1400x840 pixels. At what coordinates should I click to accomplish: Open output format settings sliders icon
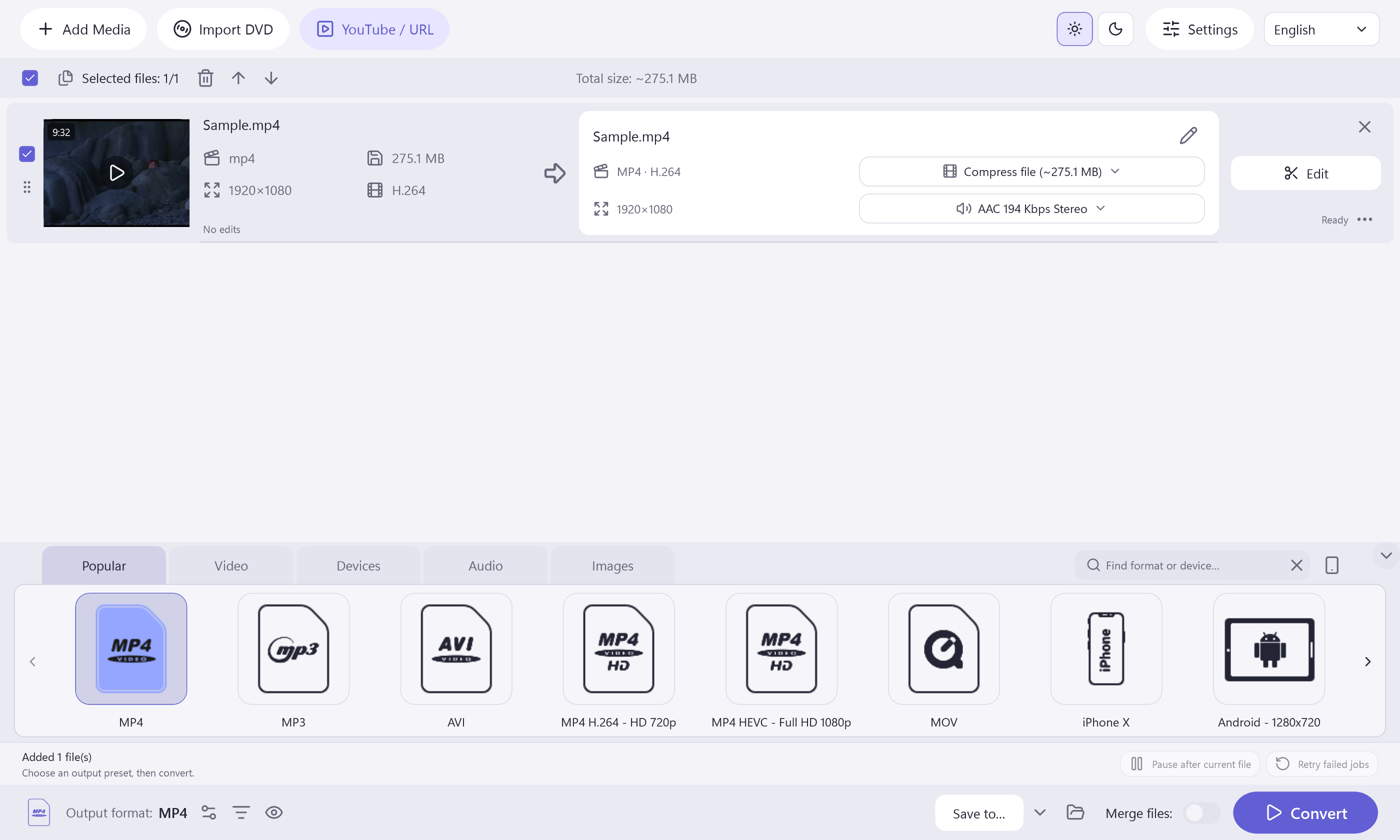pos(209,813)
